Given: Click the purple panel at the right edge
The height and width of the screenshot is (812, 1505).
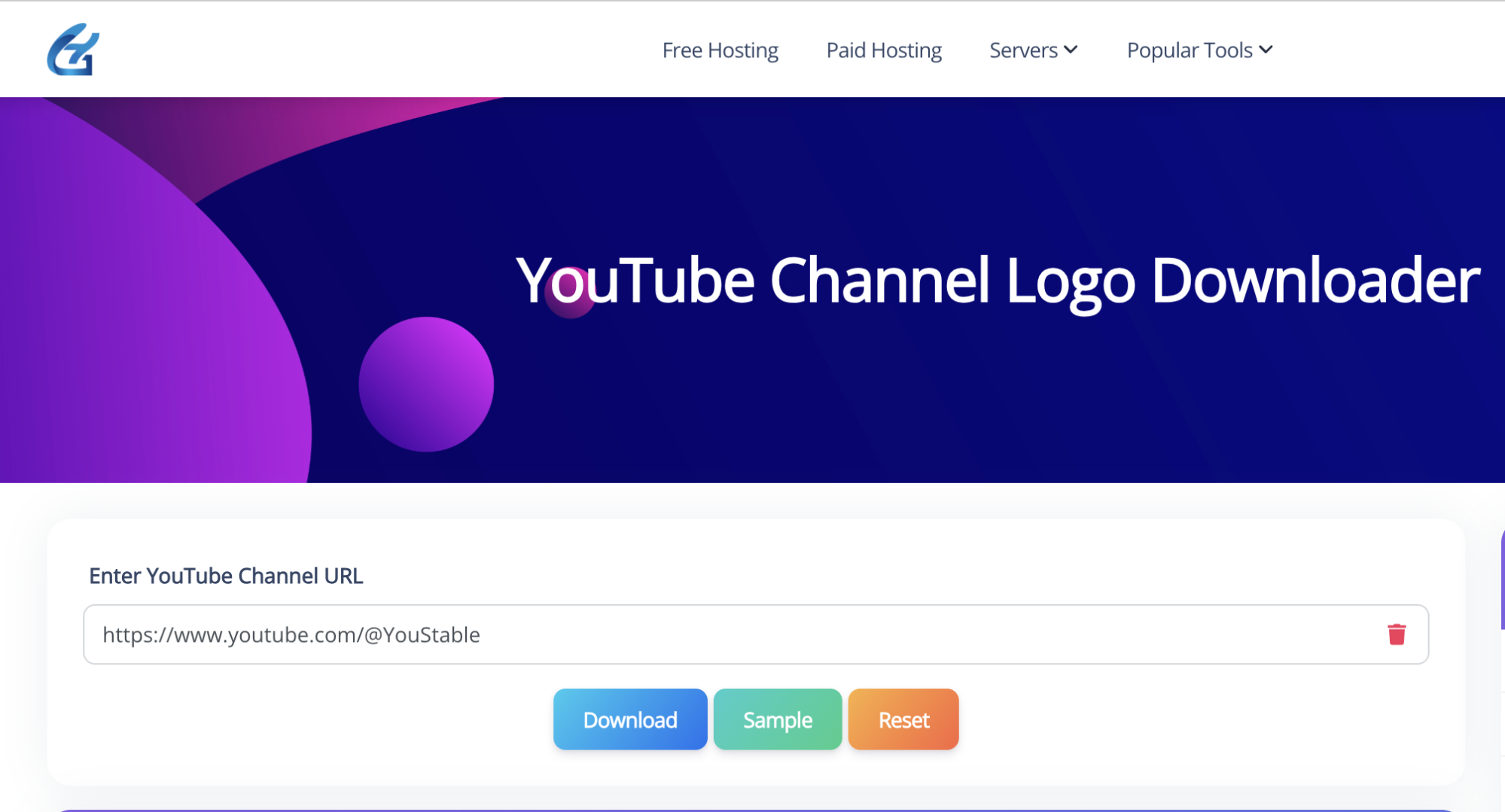Looking at the screenshot, I should tap(1500, 572).
